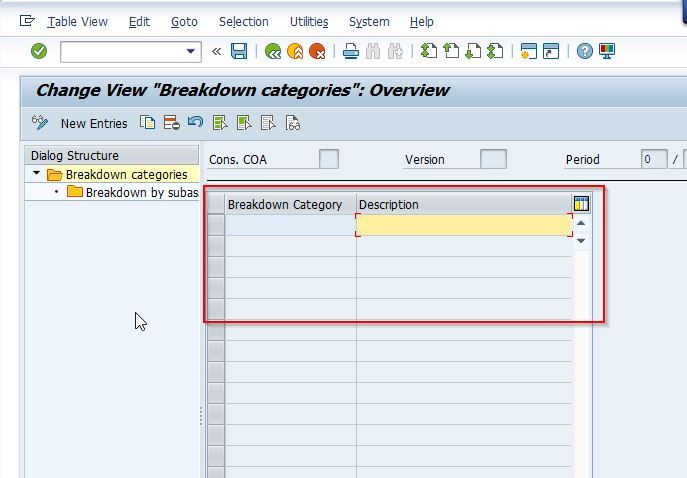Click the highlighted first row Description cell

pyautogui.click(x=464, y=225)
